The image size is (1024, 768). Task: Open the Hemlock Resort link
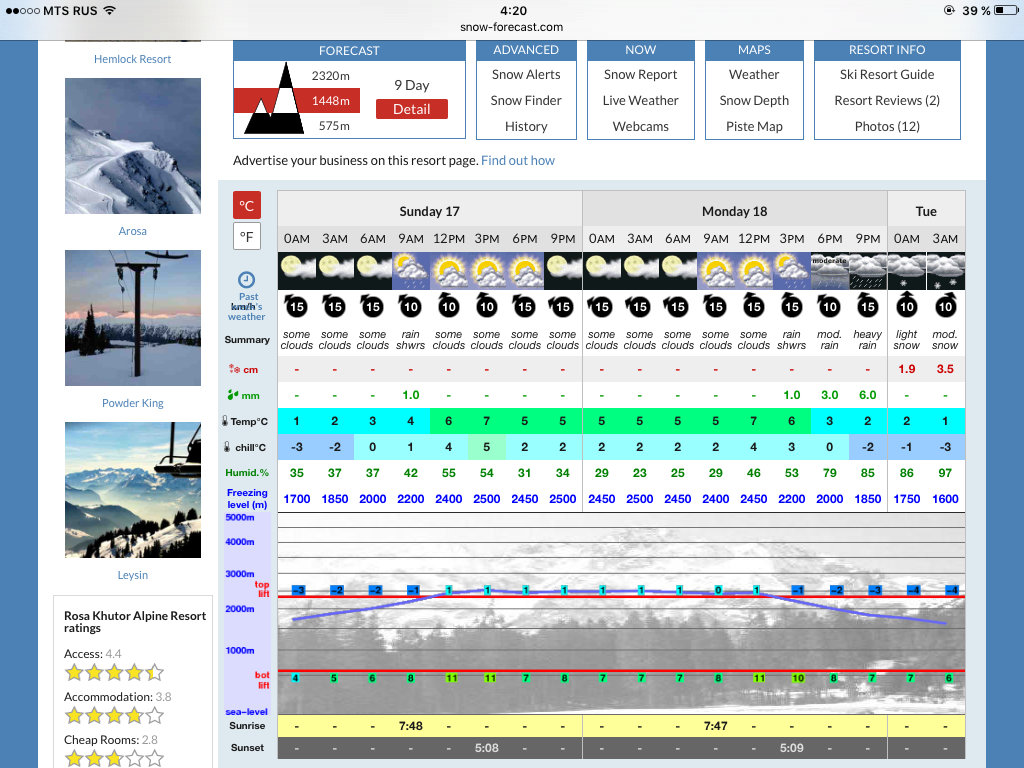(133, 59)
